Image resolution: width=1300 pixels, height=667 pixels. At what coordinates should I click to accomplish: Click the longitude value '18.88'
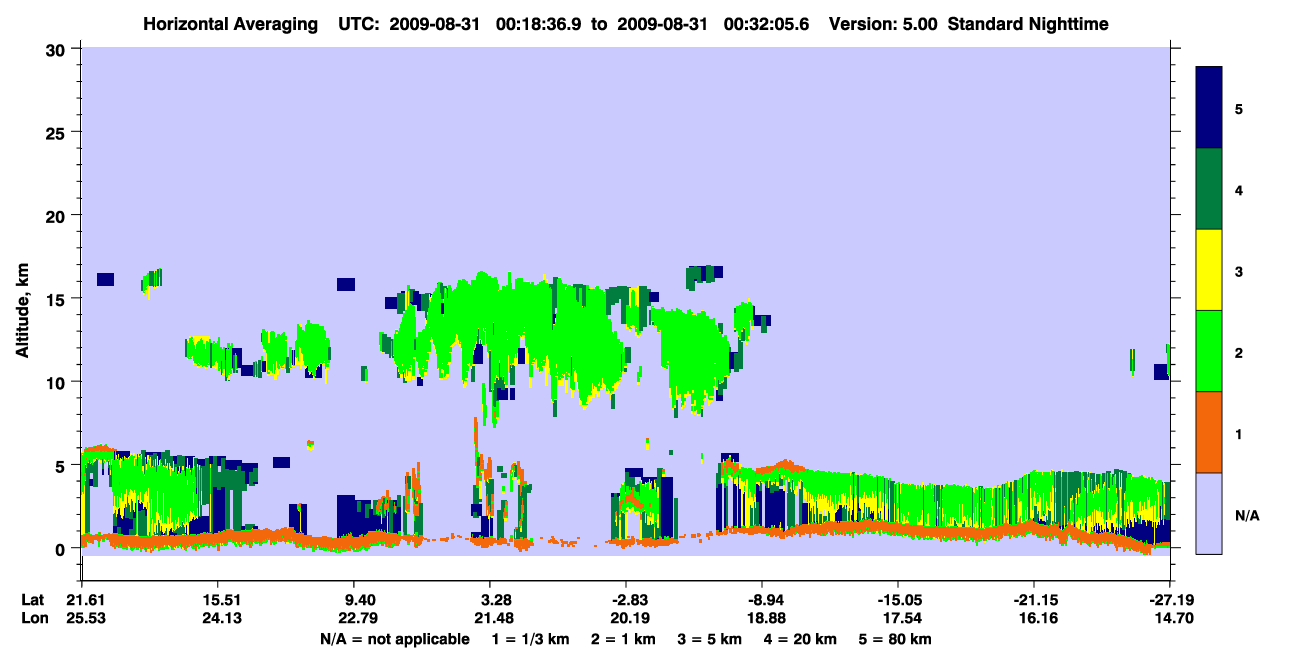(762, 618)
